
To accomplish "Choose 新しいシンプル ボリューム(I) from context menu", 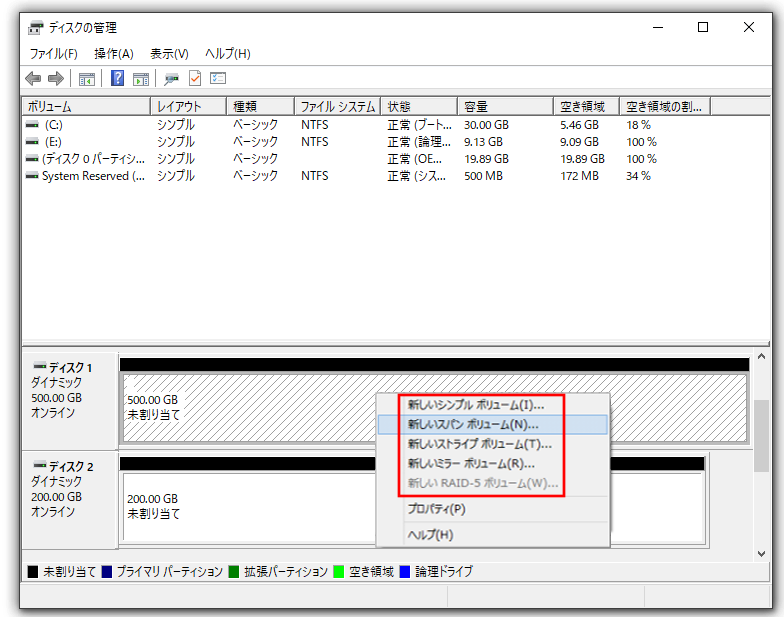I will coord(476,405).
